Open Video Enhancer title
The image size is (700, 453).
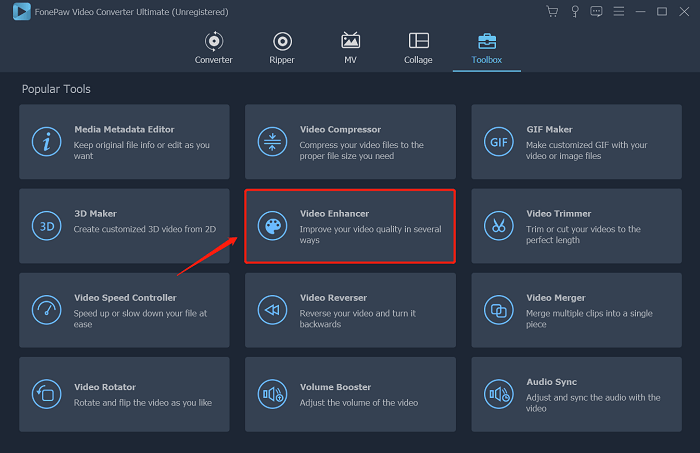334,214
